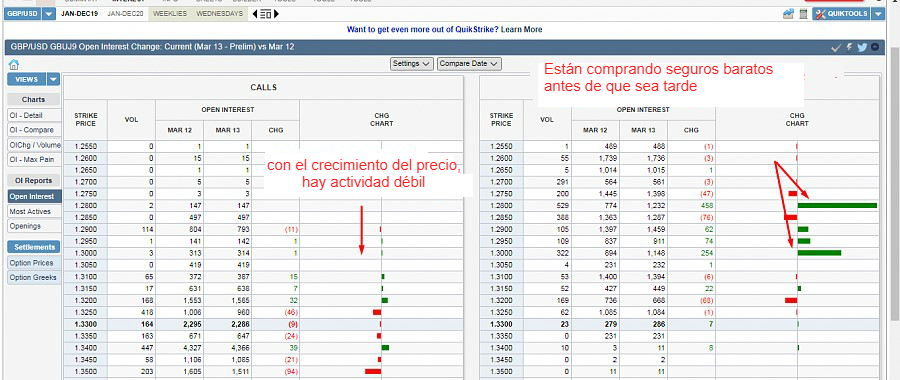
Task: Follow the Learn More QuikStrike link
Action: (x=521, y=29)
